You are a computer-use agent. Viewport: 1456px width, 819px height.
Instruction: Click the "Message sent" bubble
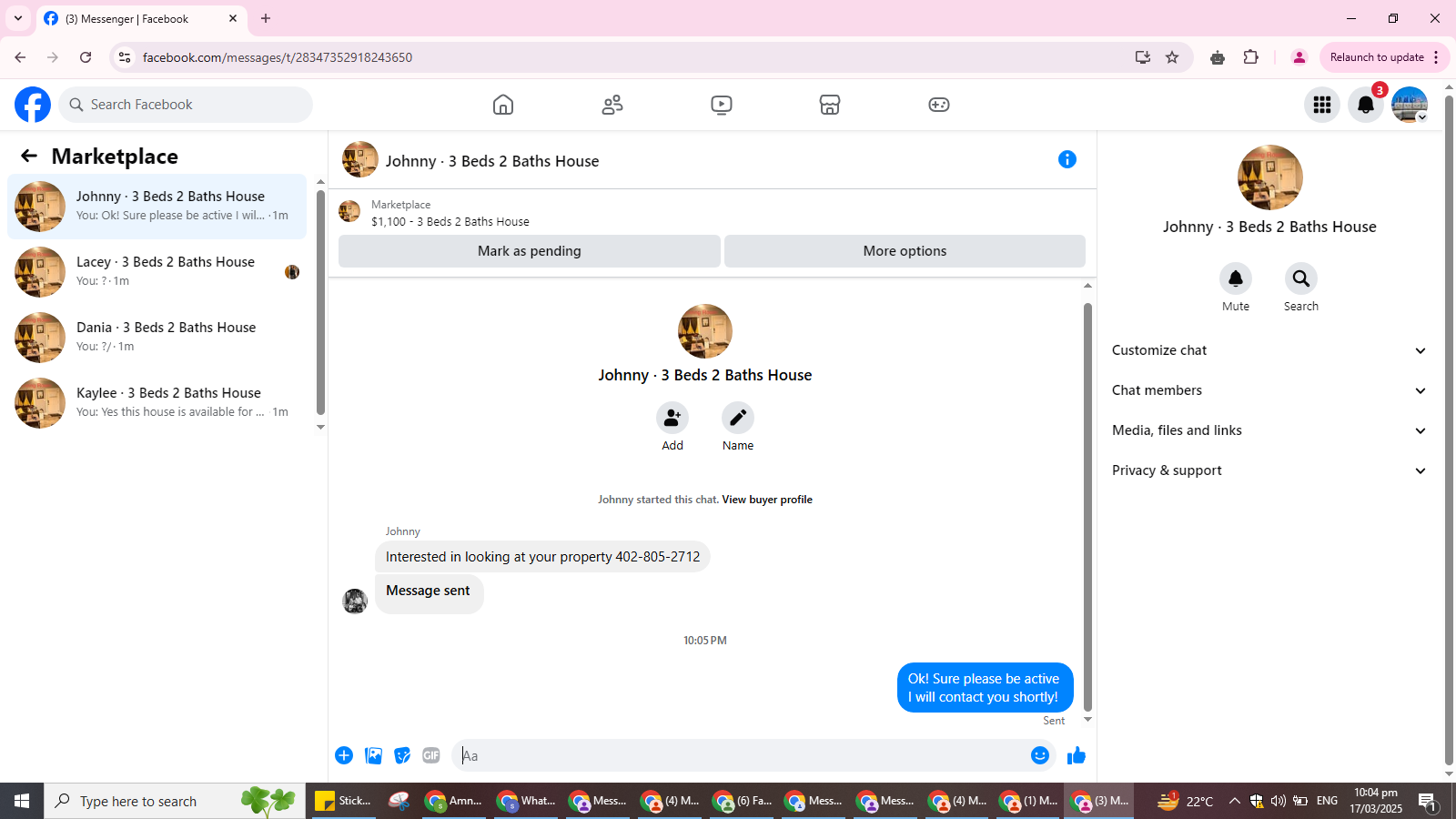tap(429, 592)
